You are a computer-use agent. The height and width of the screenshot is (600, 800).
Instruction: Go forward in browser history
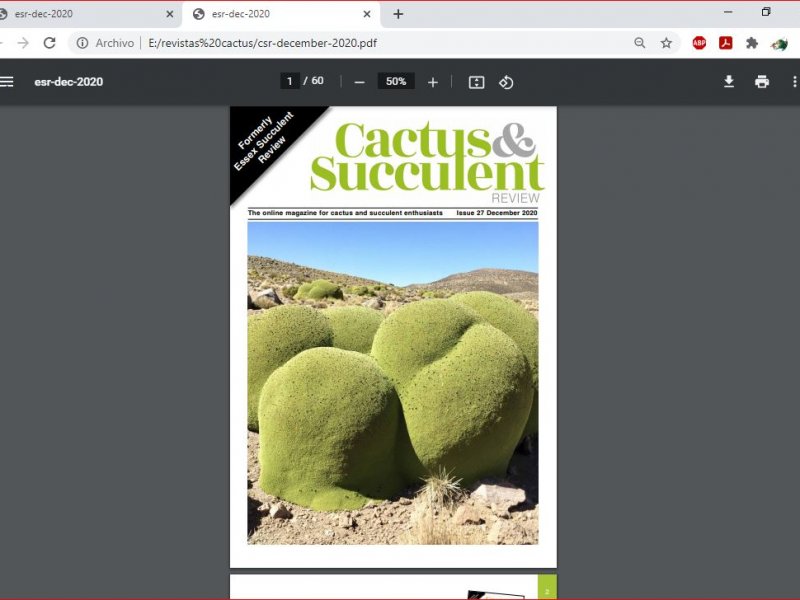(x=23, y=43)
